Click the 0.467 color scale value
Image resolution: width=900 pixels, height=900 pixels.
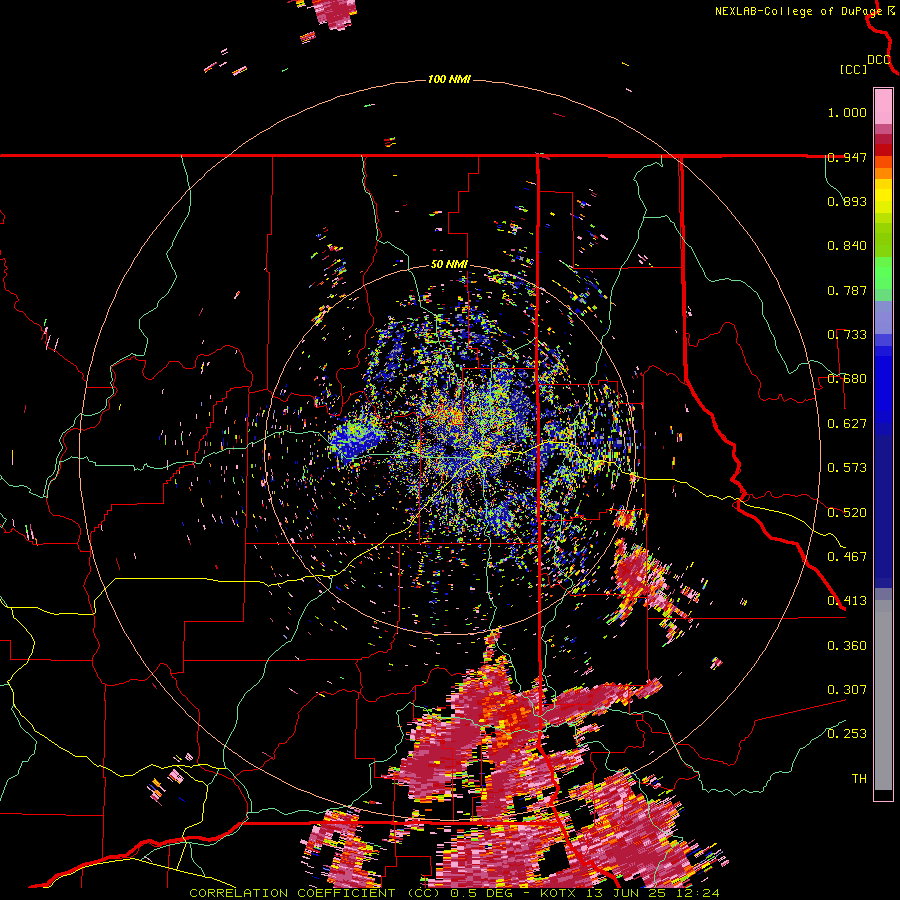847,556
